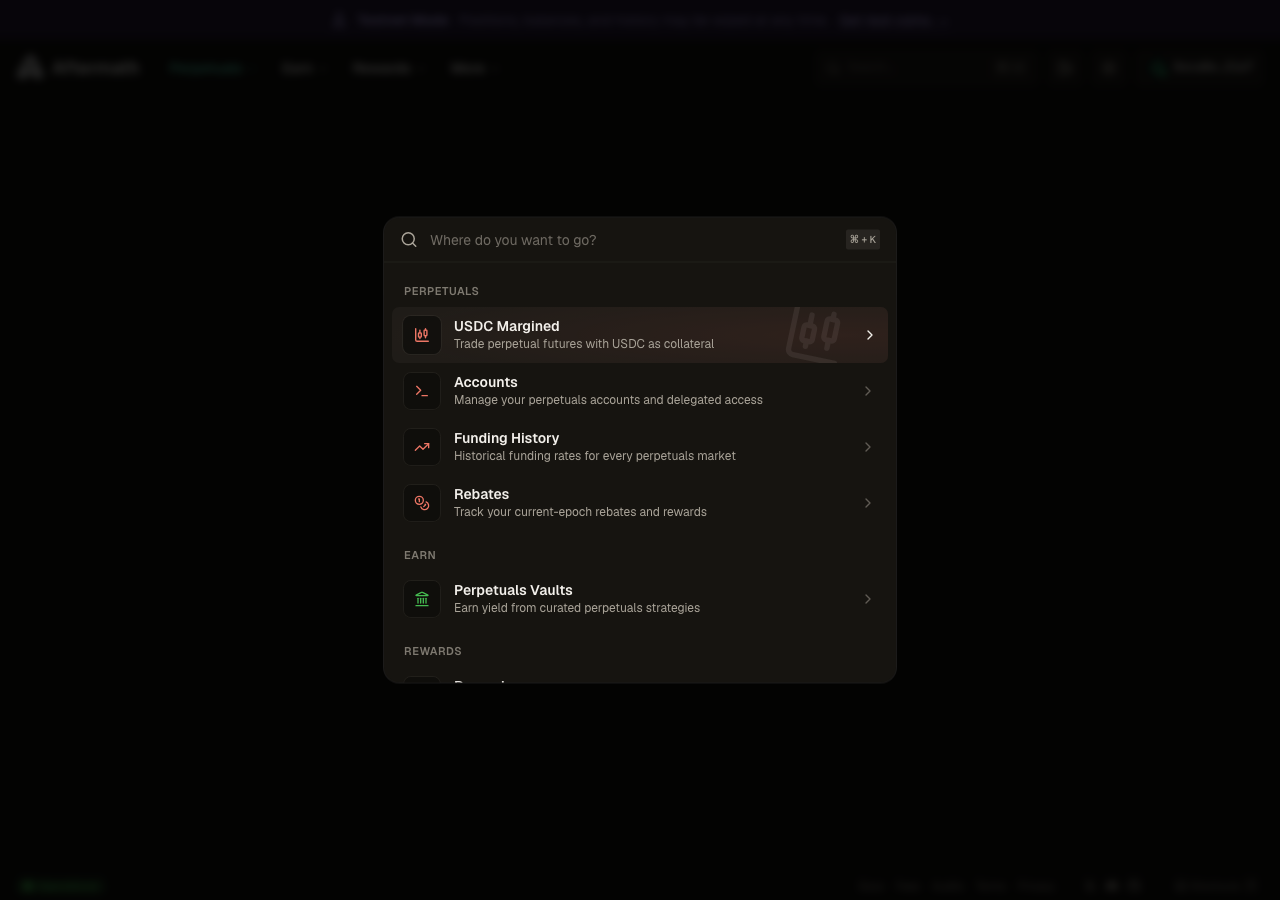The width and height of the screenshot is (1280, 900).
Task: Click the large faded candlestick graphic
Action: coord(814,334)
